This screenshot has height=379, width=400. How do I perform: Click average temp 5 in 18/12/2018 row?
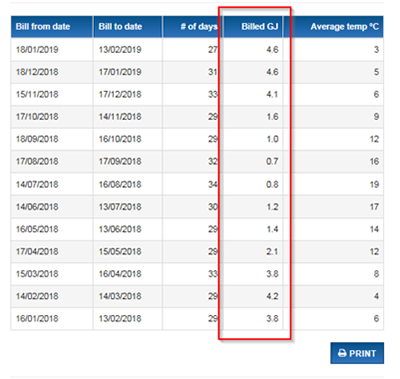click(x=376, y=72)
